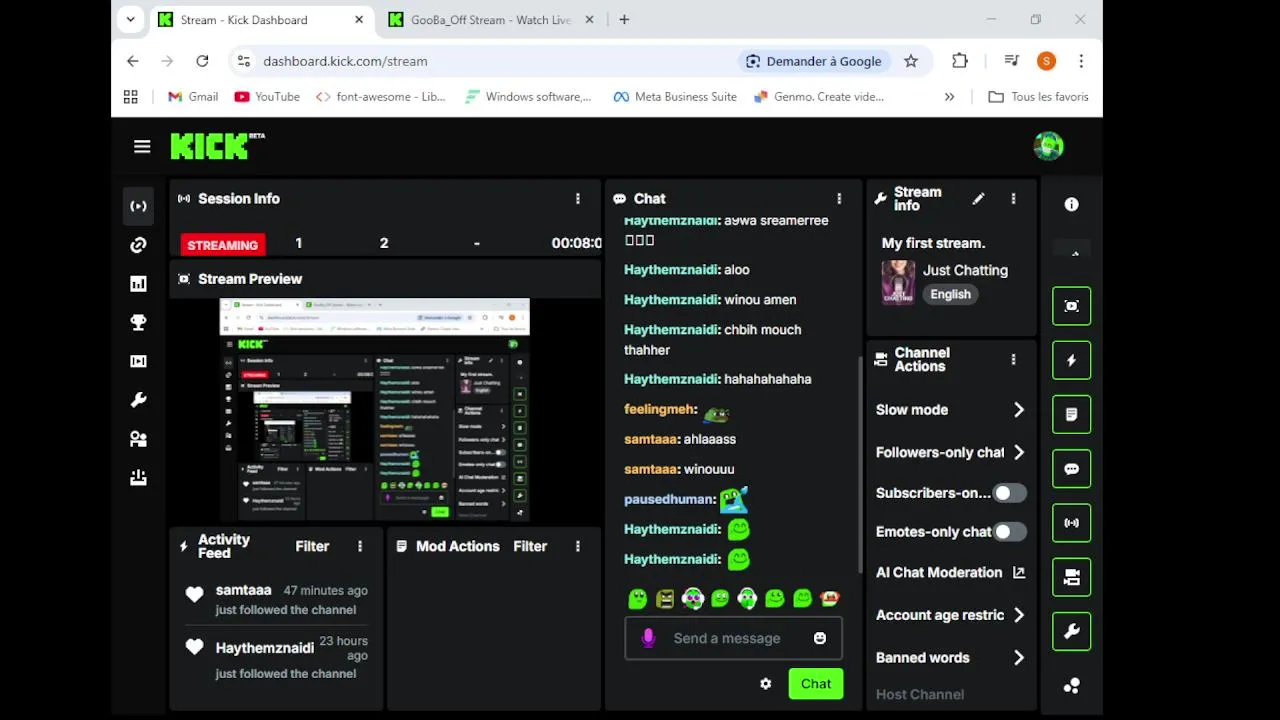
Task: Open AI Chat Moderation external link
Action: click(x=1019, y=573)
